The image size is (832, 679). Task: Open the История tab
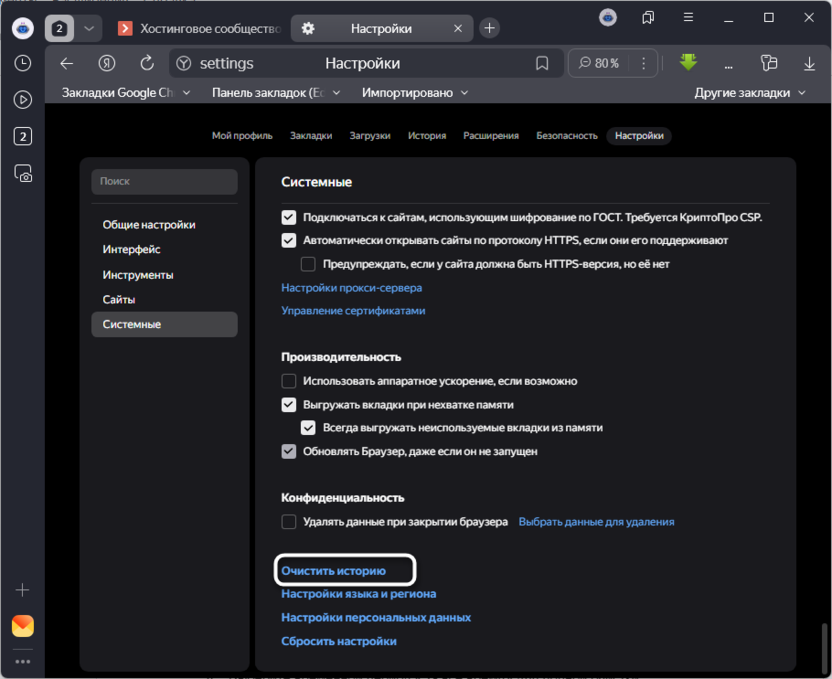click(x=427, y=136)
